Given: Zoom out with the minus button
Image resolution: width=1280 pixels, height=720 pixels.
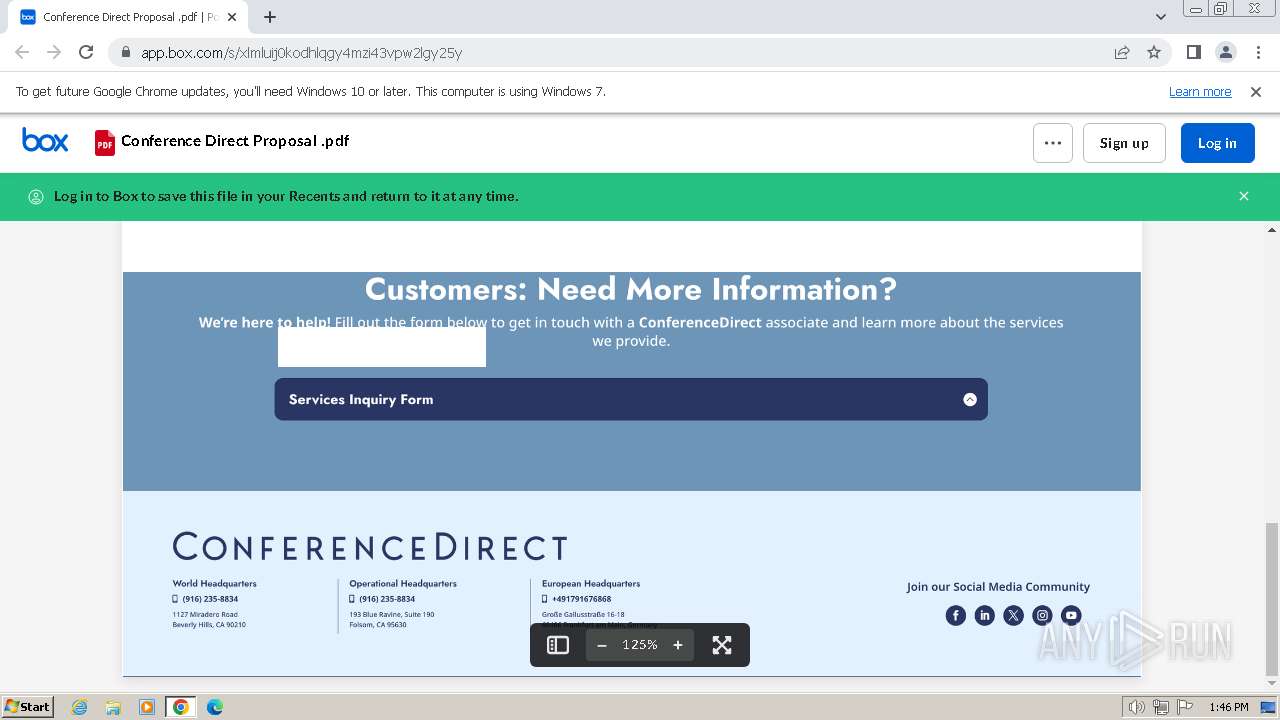Looking at the screenshot, I should coord(602,645).
